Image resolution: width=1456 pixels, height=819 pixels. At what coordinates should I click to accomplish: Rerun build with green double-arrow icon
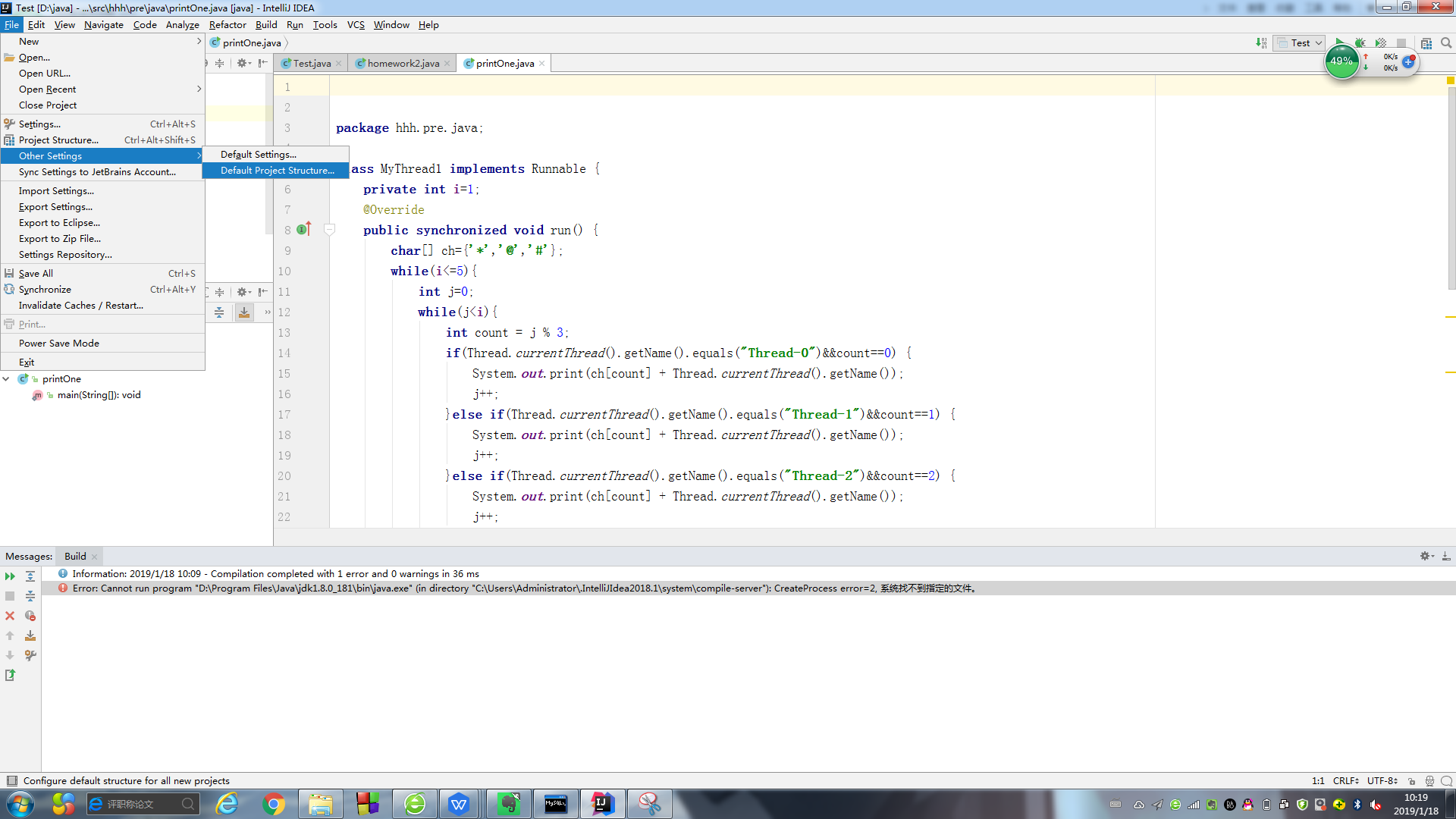pos(10,576)
